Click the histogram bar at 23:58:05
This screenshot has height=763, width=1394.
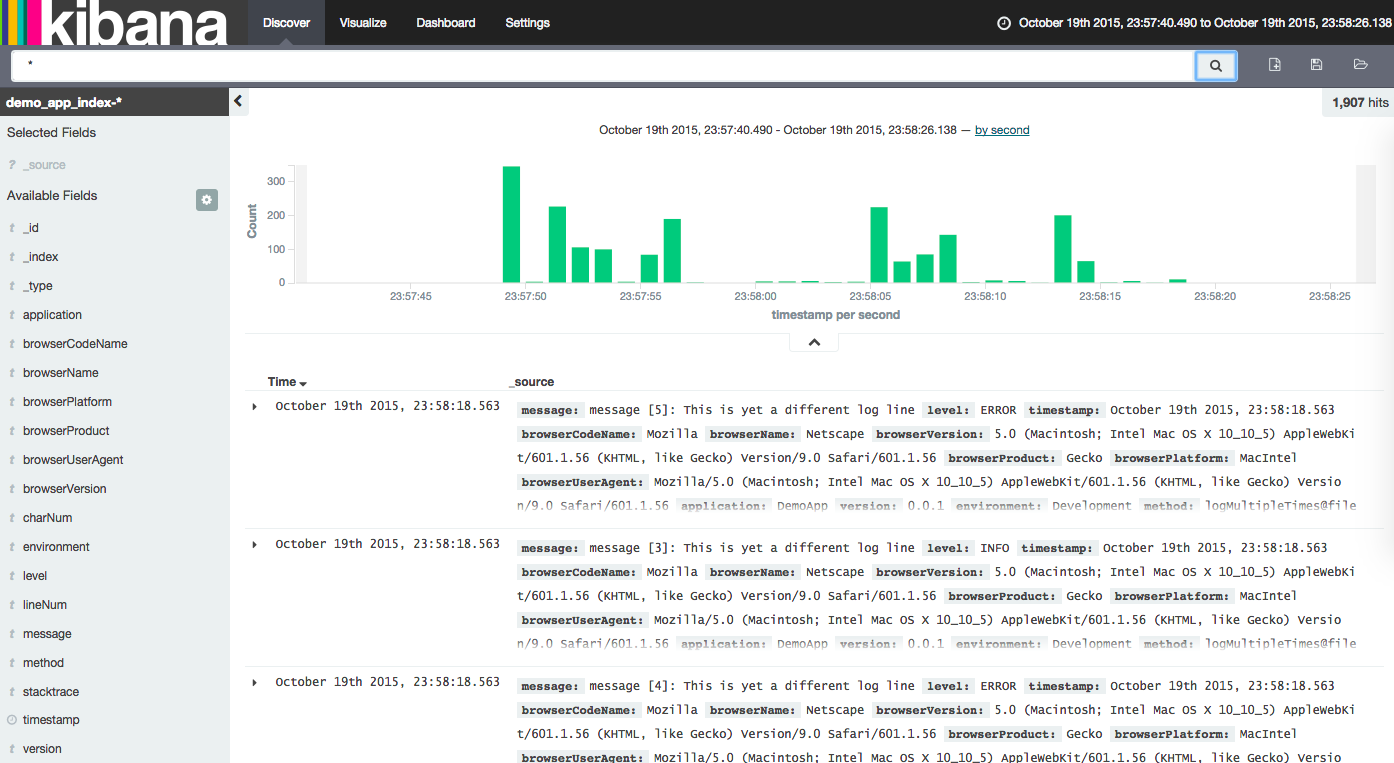pos(879,245)
